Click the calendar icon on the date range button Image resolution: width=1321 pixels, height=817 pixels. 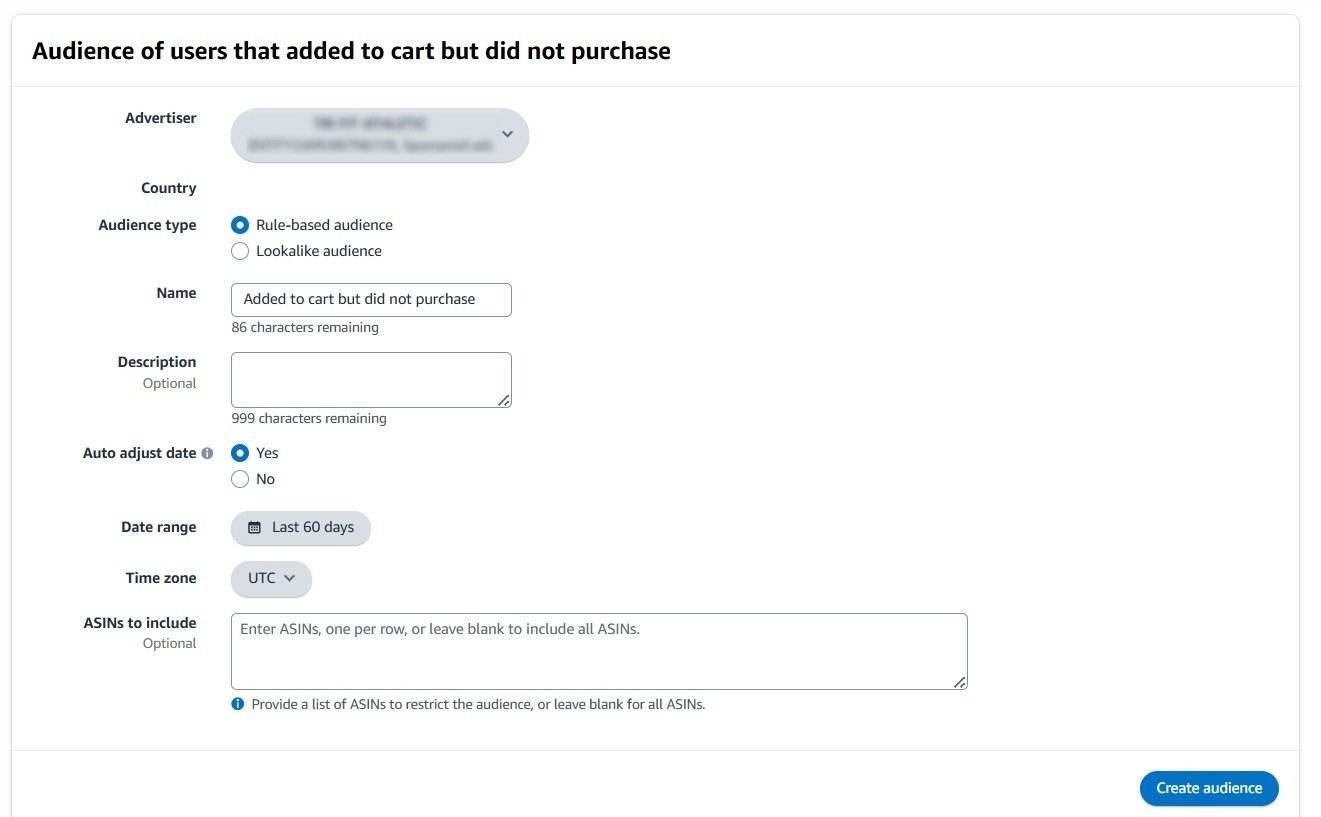coord(254,527)
